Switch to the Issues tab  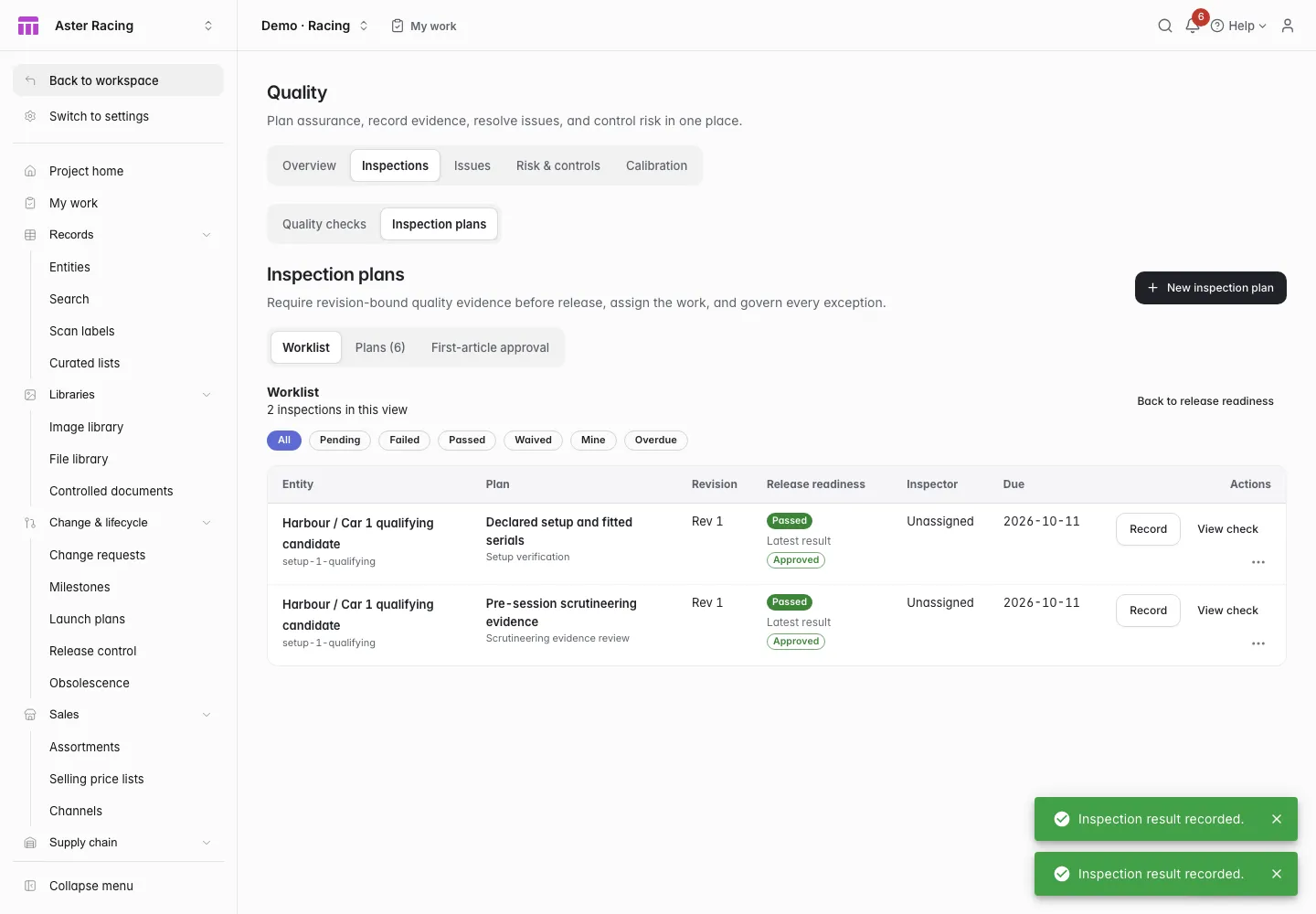(472, 165)
